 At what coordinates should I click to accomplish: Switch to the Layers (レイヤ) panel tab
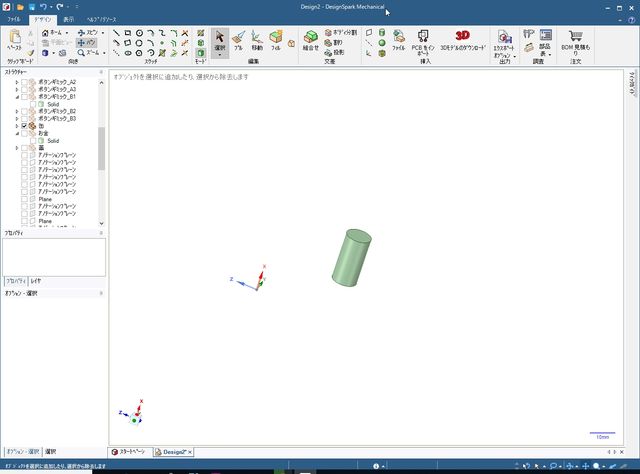[36, 281]
